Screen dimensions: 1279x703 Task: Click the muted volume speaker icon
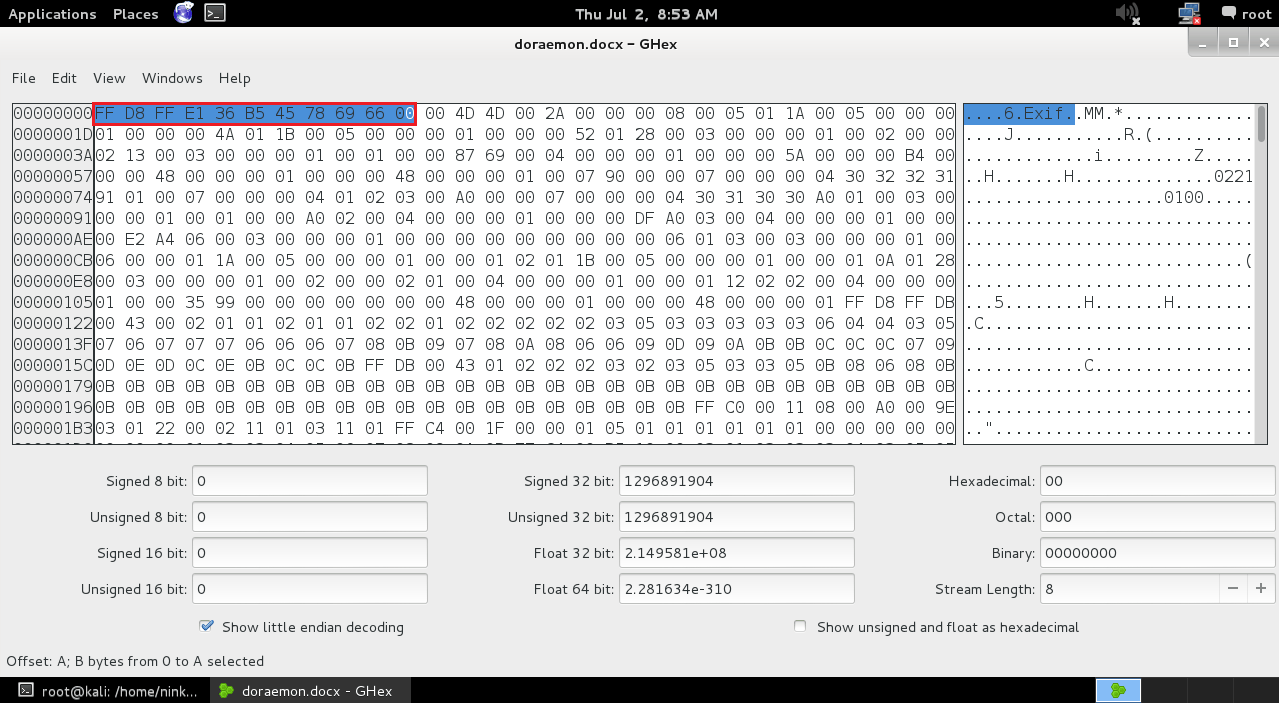click(x=1128, y=13)
